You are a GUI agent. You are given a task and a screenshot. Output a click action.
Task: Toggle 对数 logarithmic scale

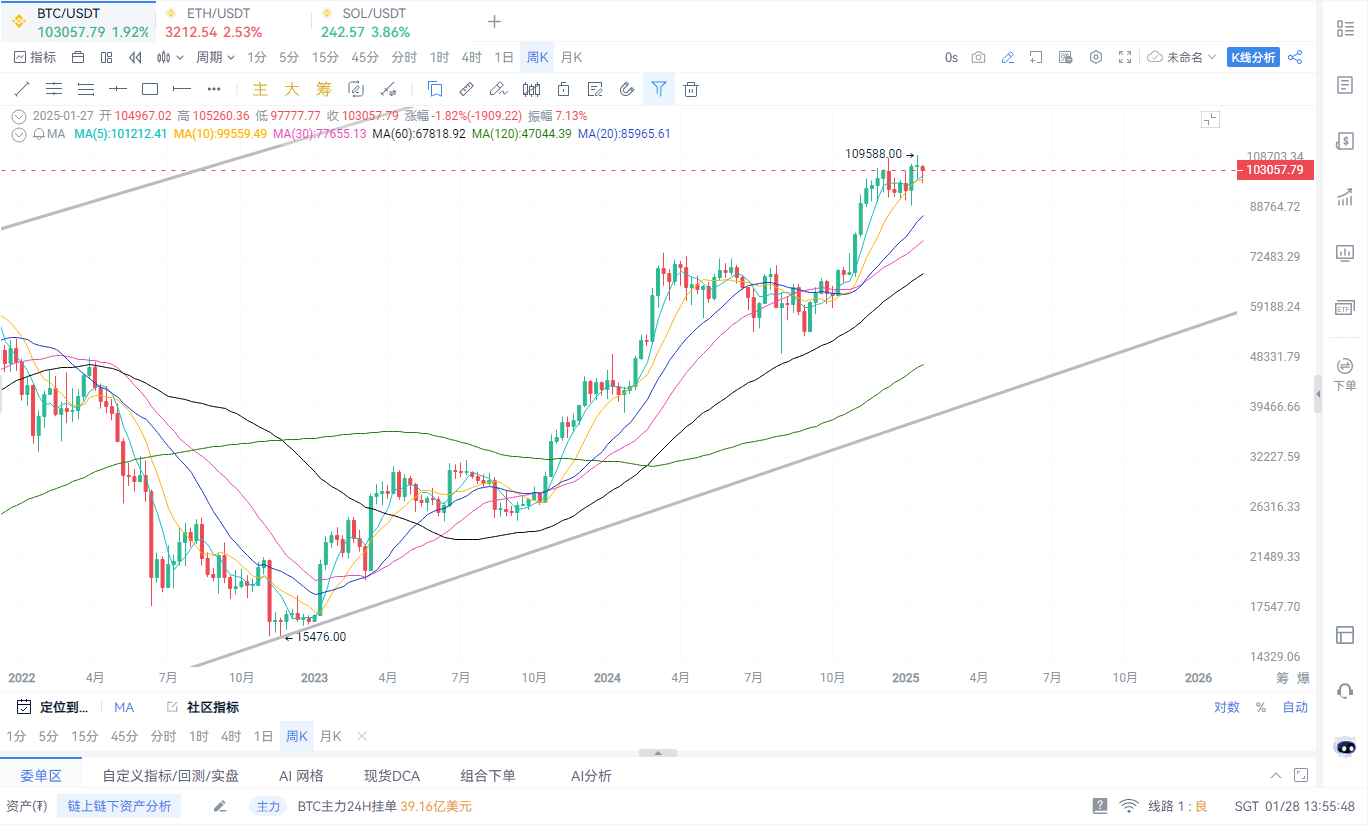[x=1227, y=707]
